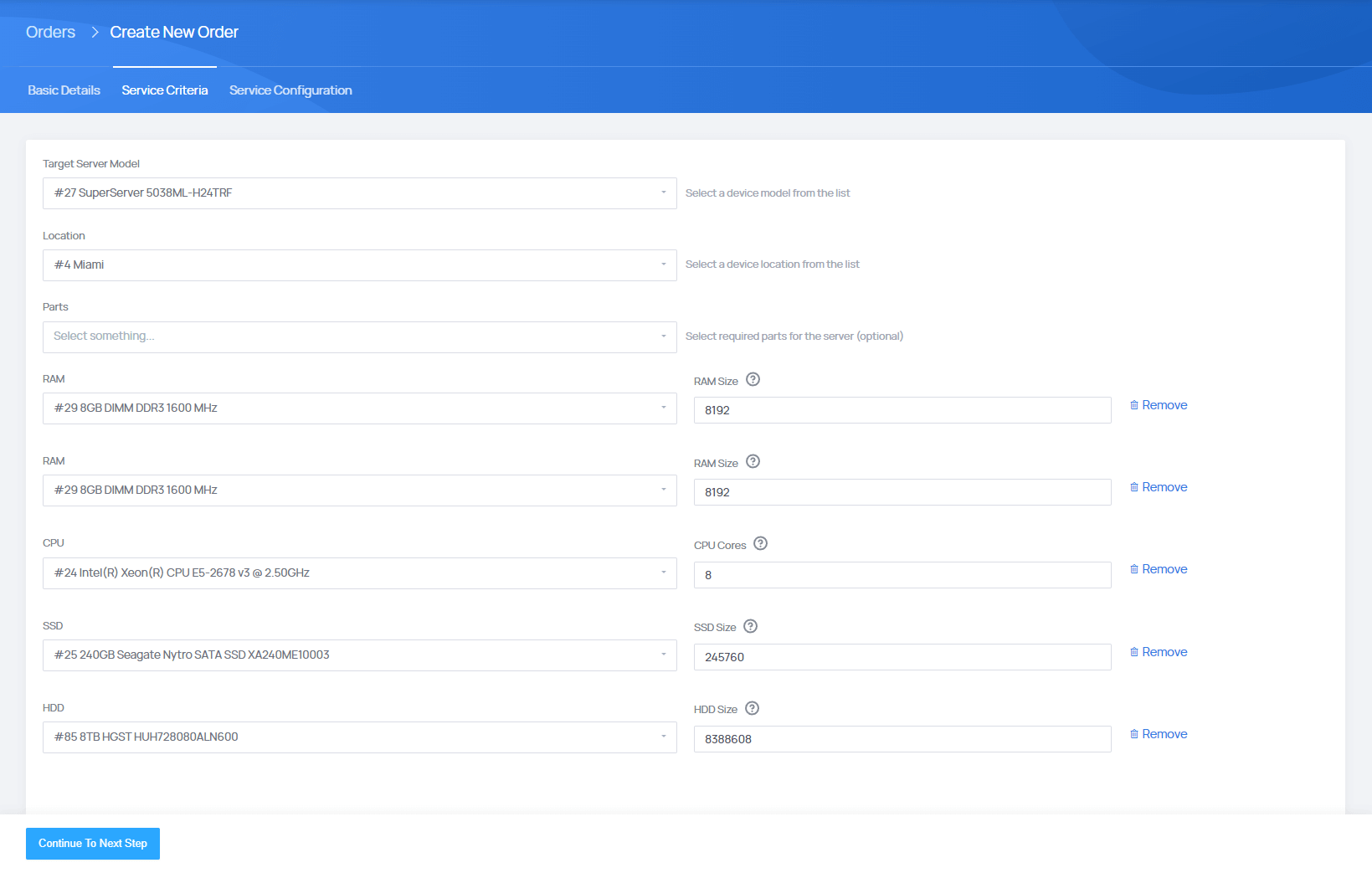Open the CPU dropdown with Xeon E5-2678
This screenshot has height=873, width=1372.
point(360,573)
